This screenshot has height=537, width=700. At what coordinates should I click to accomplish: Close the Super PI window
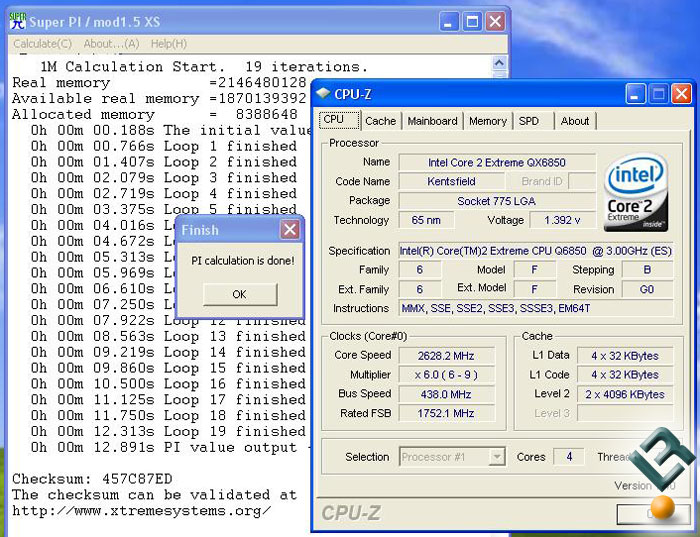(495, 21)
